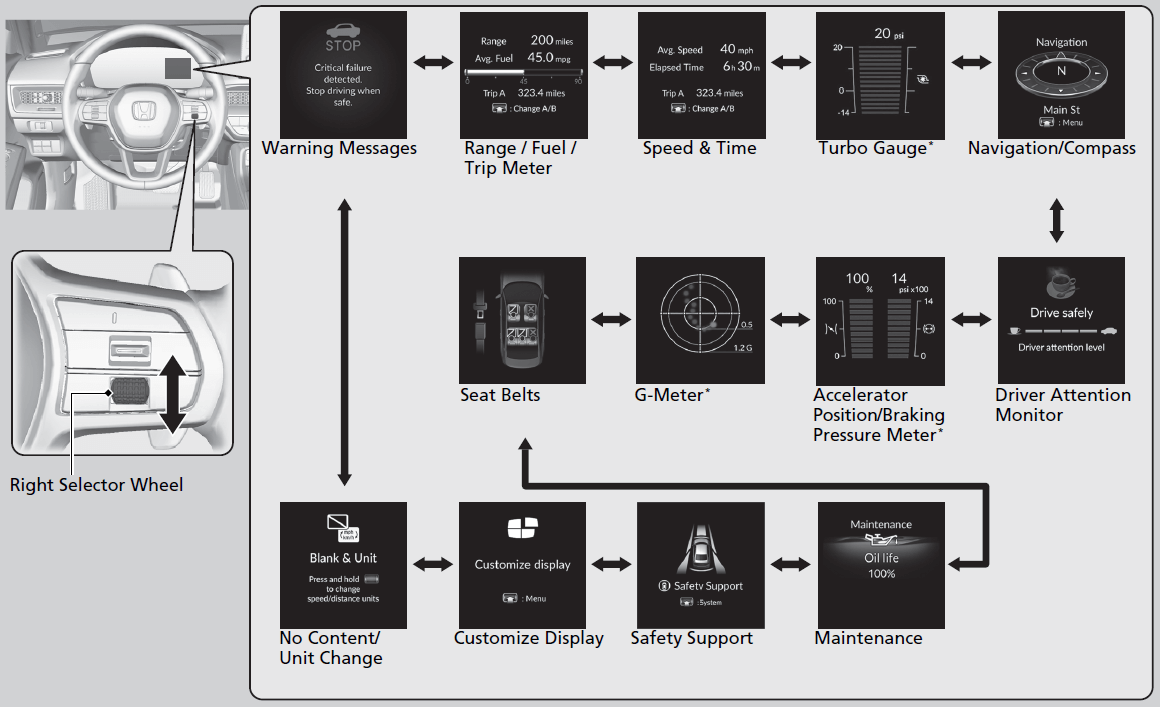Click the Warning Messages screen thumbnail
Image resolution: width=1160 pixels, height=707 pixels.
pyautogui.click(x=343, y=75)
